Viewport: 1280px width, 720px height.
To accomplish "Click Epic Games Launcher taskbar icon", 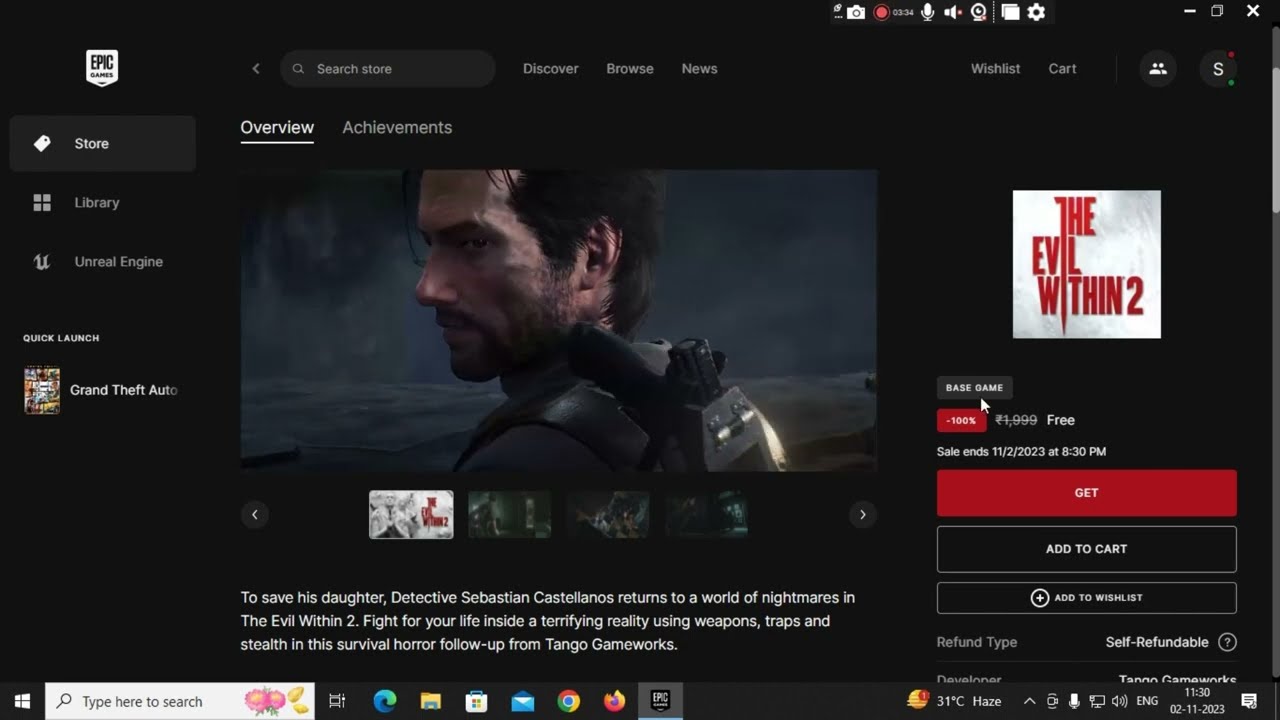I will (660, 701).
